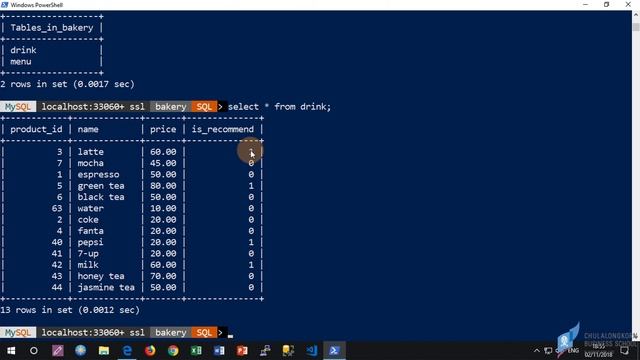Open Visual Studio Code from the taskbar
This screenshot has height=360, width=640.
click(311, 351)
